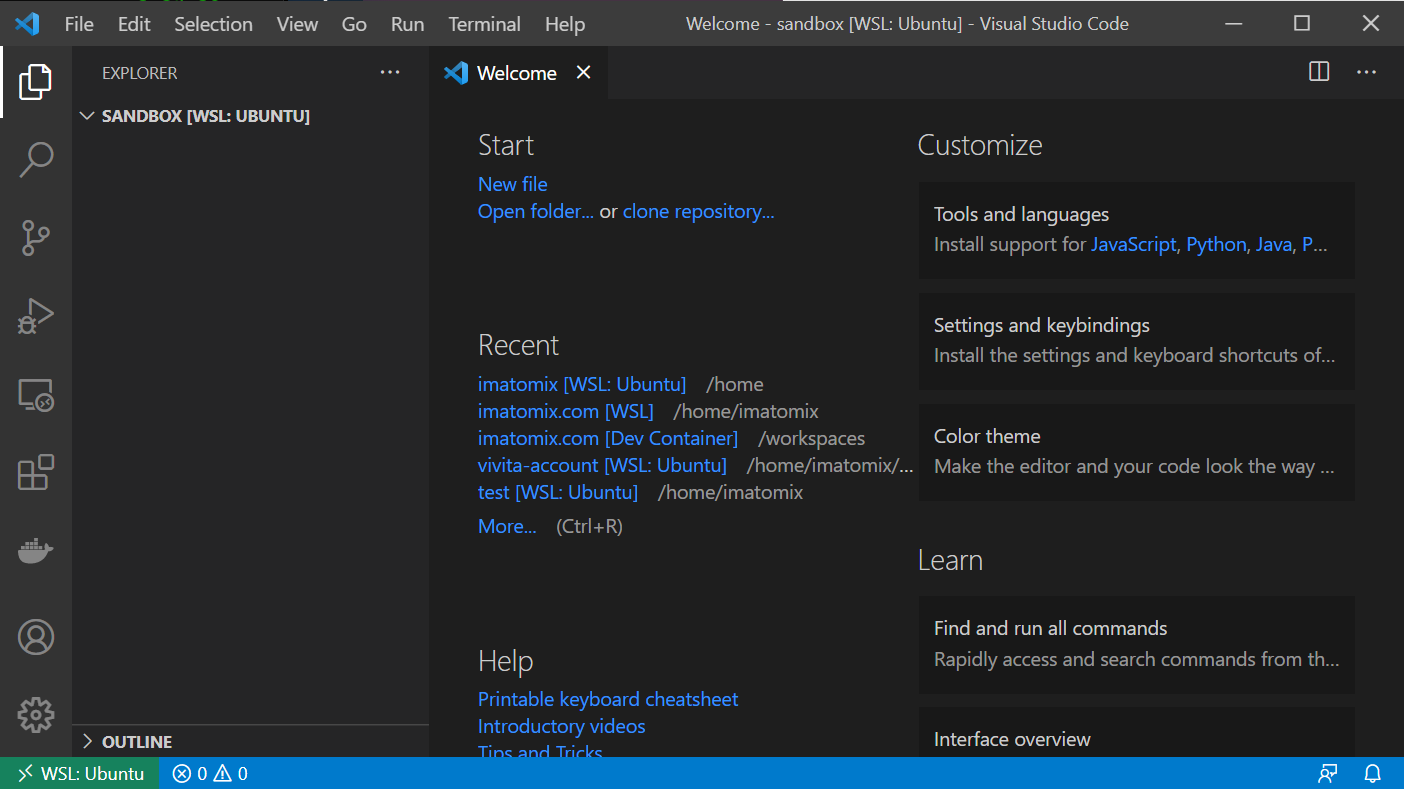The image size is (1404, 789).
Task: Click the /home/imatomix path beside imatomix.com [WSL]
Action: point(746,411)
